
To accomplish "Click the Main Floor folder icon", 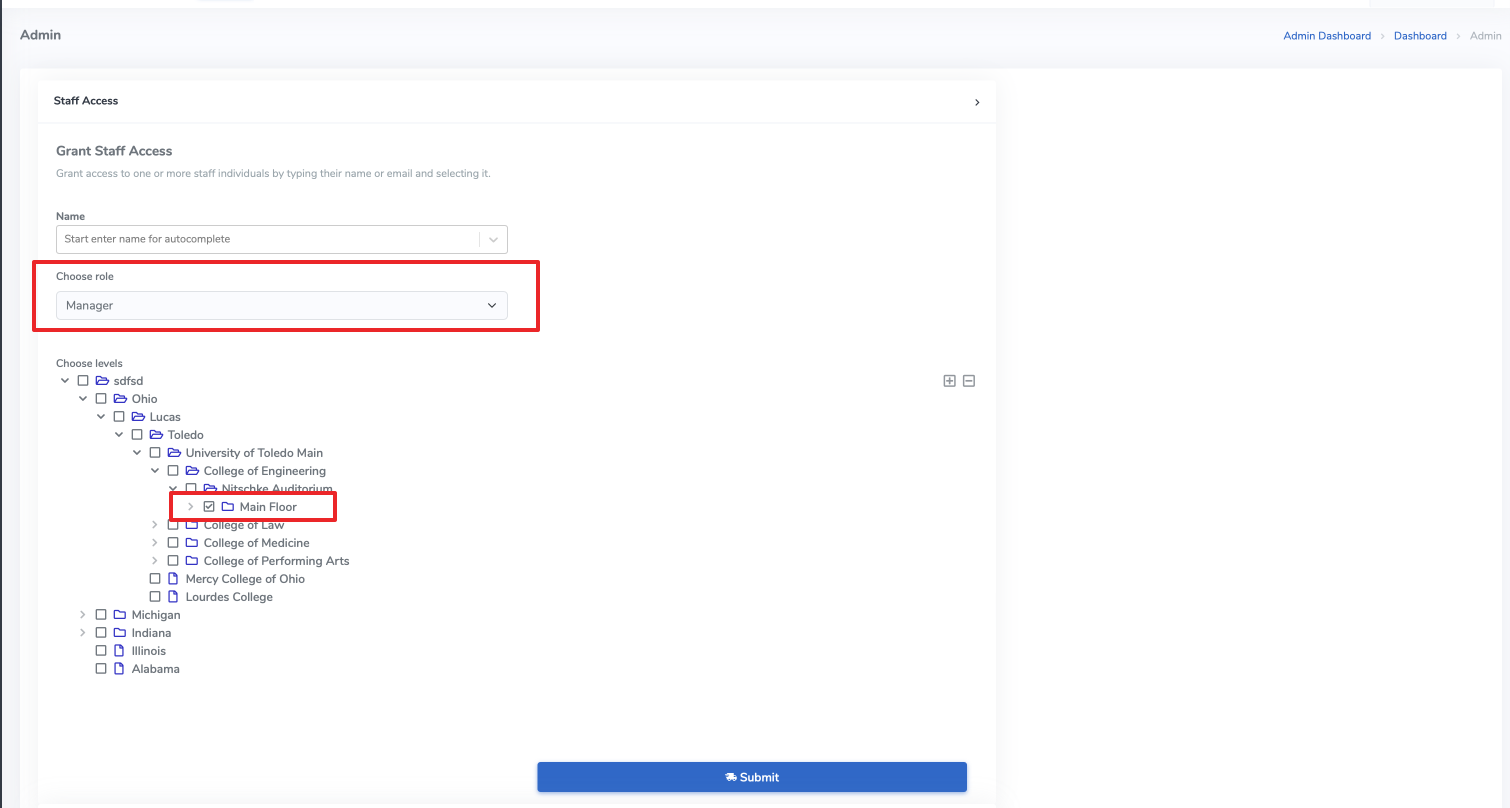I will (x=227, y=507).
